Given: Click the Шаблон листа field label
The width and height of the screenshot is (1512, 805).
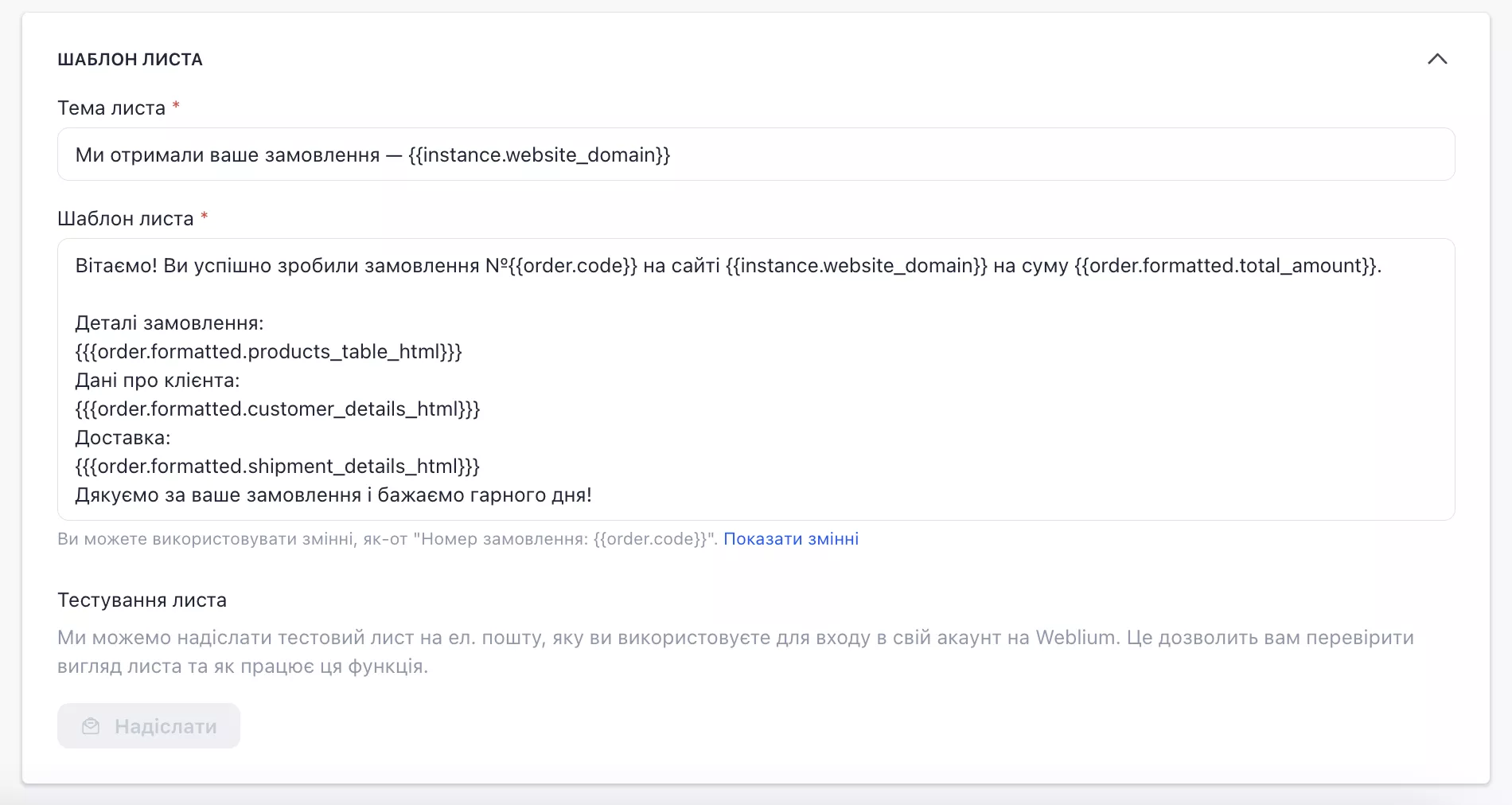Looking at the screenshot, I should pyautogui.click(x=126, y=219).
